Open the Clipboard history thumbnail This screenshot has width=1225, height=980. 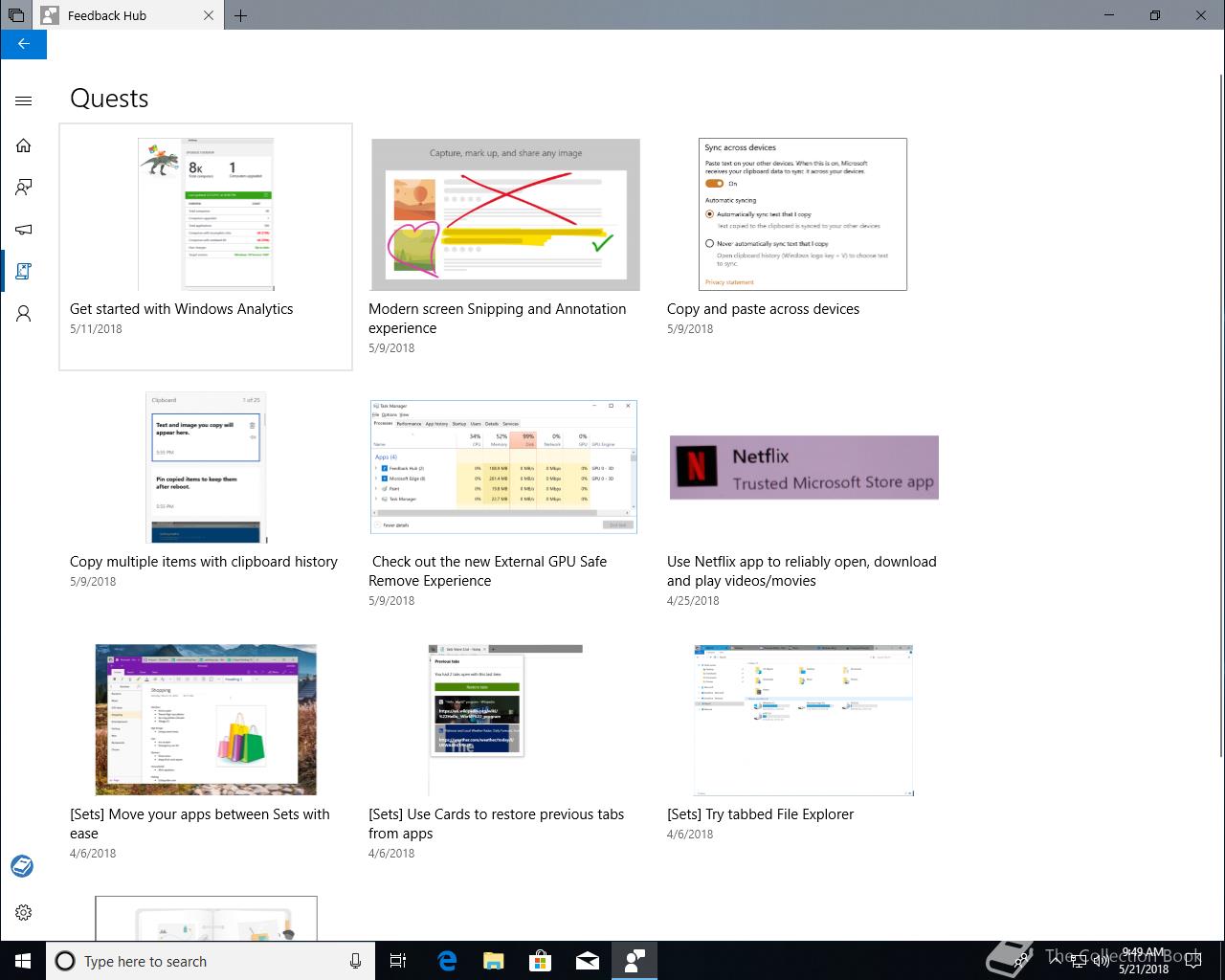click(x=206, y=467)
